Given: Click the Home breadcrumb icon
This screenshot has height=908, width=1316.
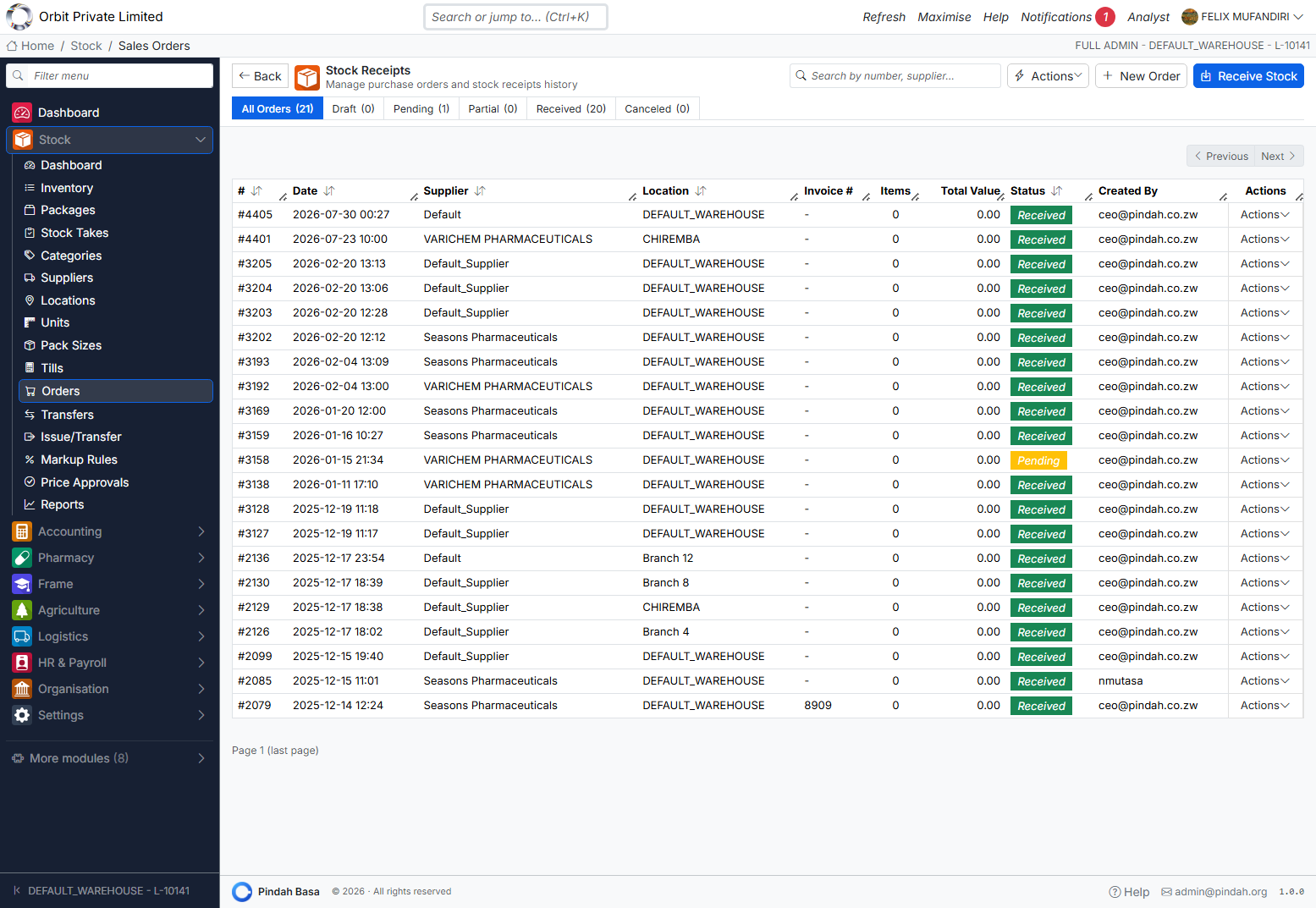Looking at the screenshot, I should (12, 46).
